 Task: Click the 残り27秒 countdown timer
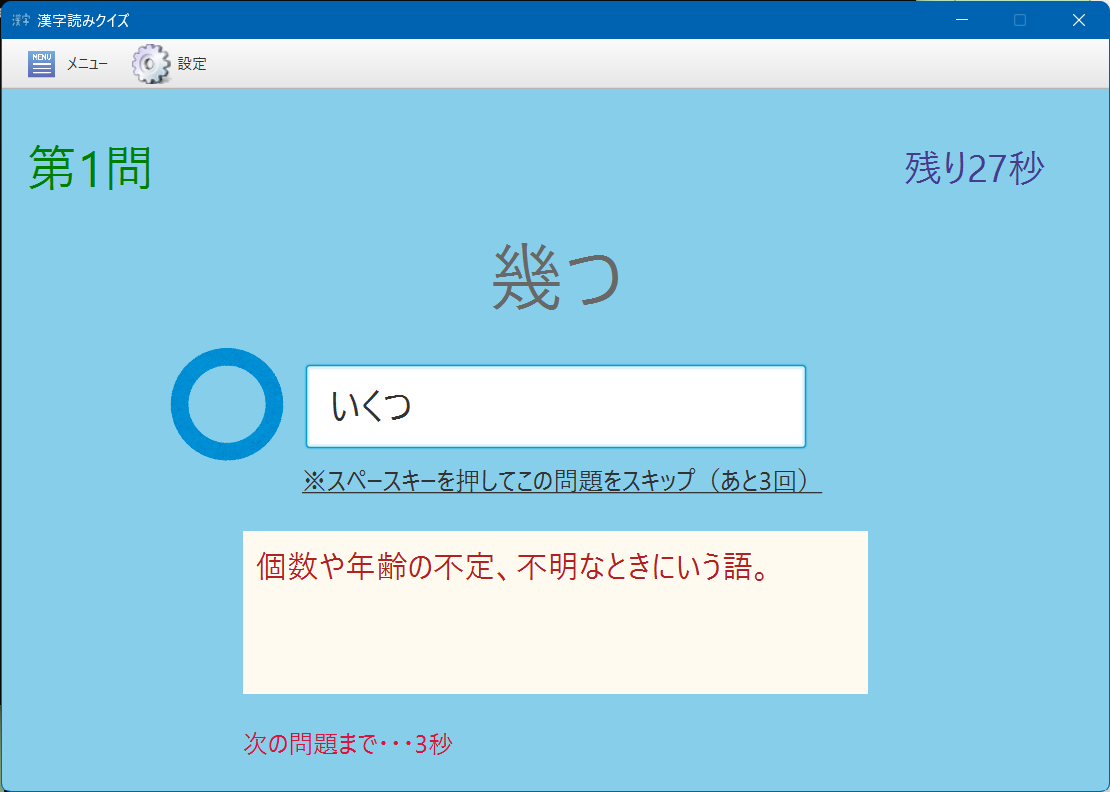click(974, 168)
